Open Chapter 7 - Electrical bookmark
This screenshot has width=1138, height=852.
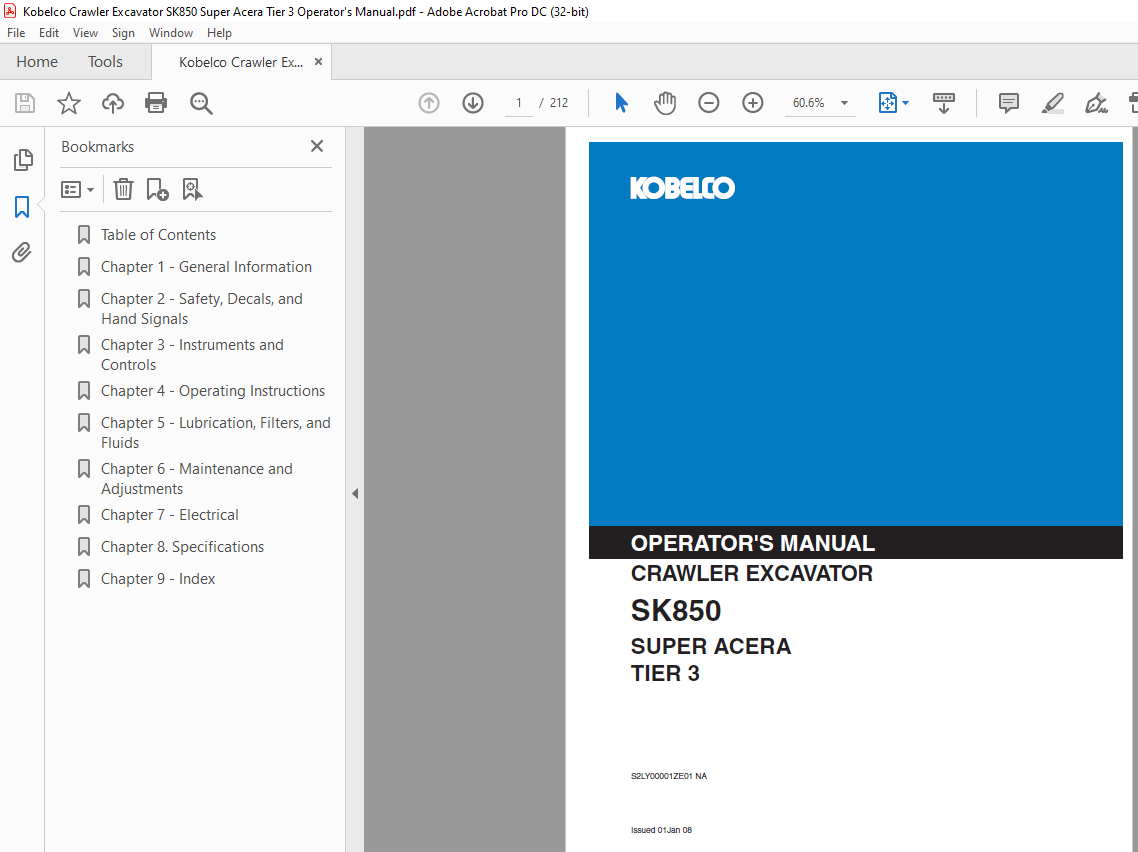[169, 515]
